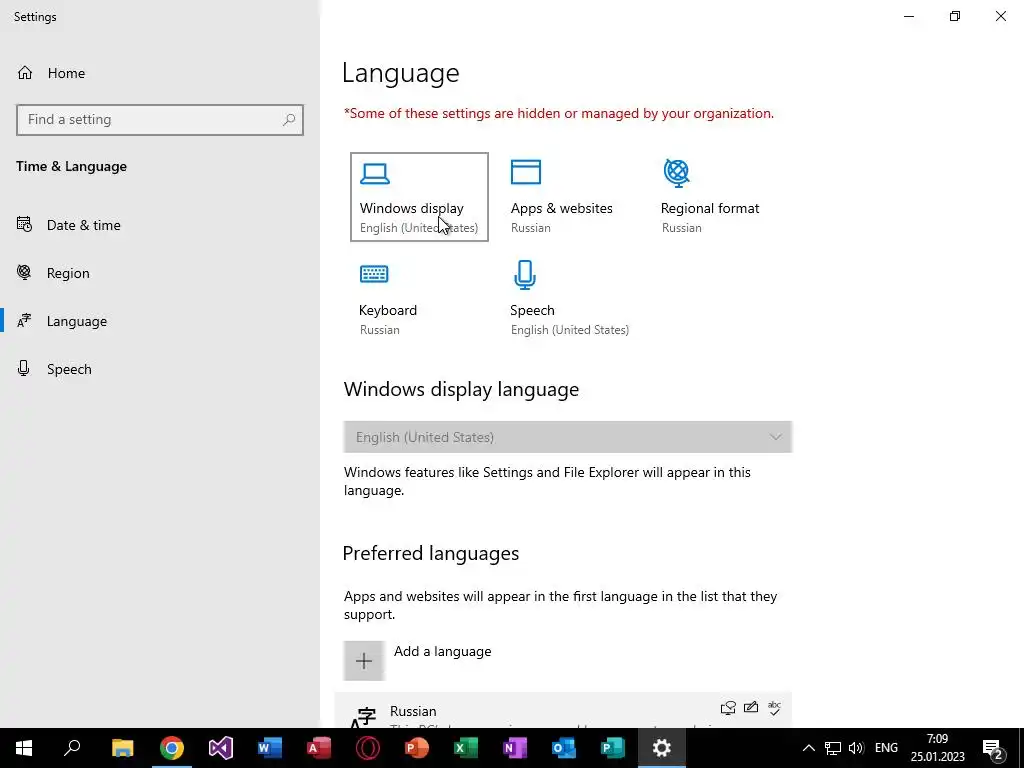Open Visual Studio from taskbar
This screenshot has width=1024, height=768.
[x=221, y=748]
